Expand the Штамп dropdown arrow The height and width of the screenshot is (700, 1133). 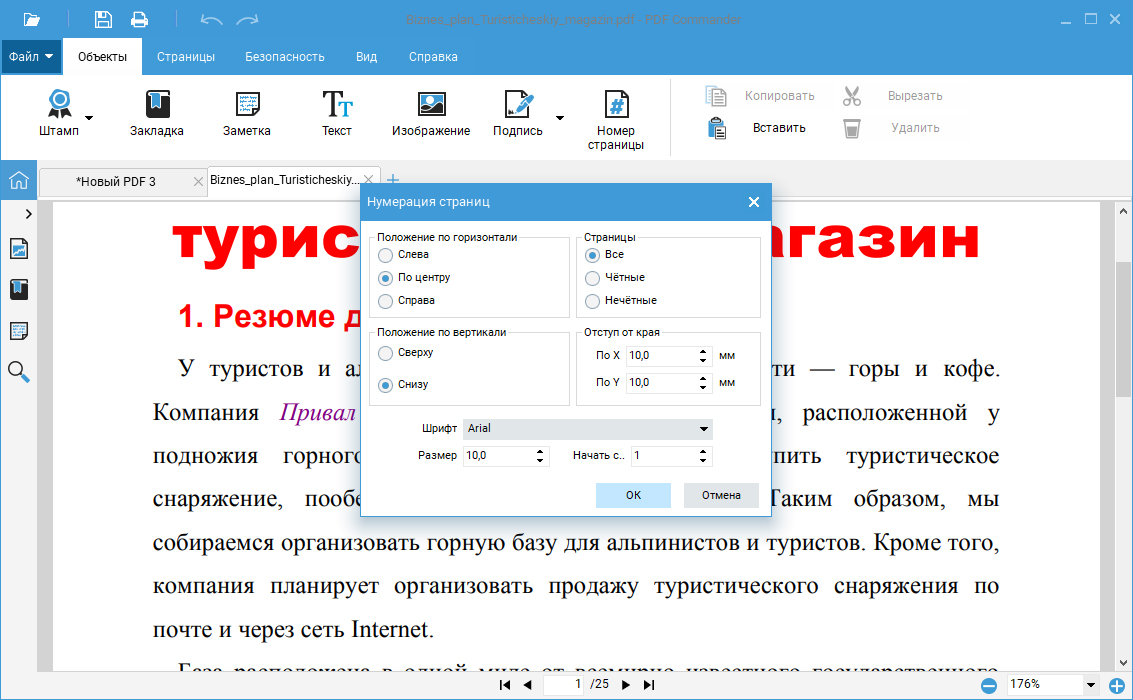(x=89, y=118)
